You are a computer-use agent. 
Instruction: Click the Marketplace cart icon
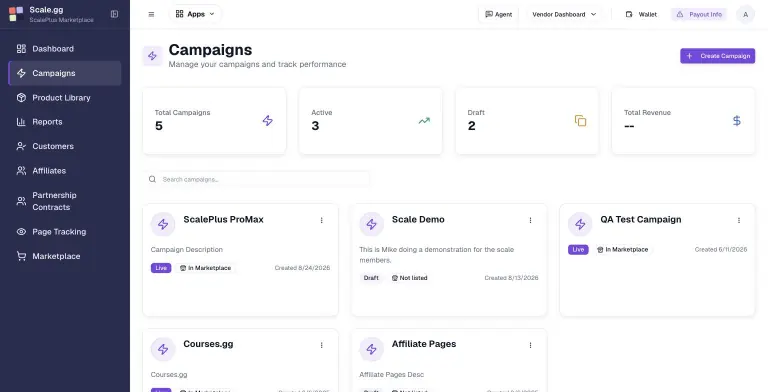pos(21,256)
